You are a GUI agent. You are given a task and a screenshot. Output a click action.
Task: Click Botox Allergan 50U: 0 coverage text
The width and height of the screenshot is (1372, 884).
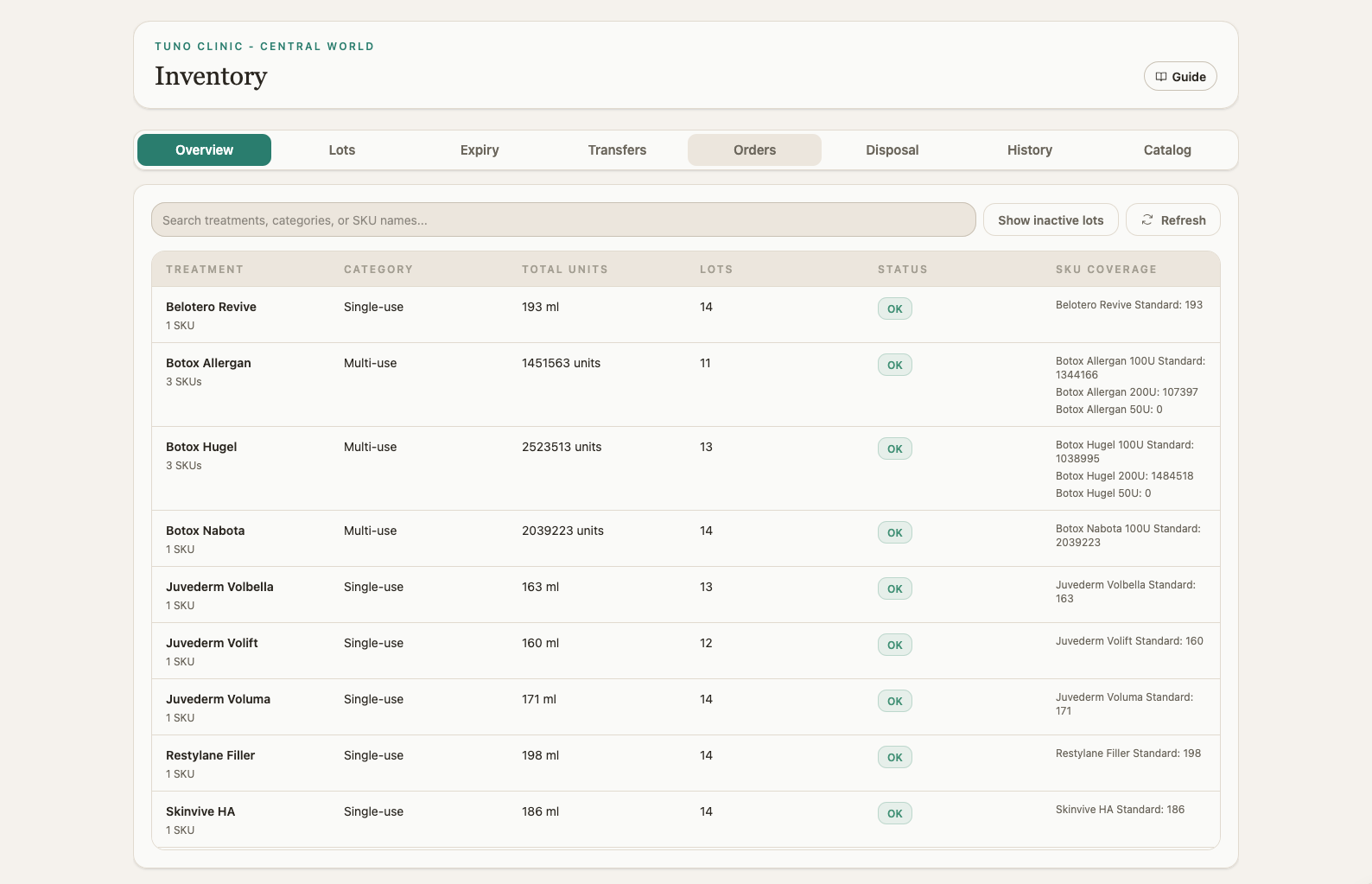click(1109, 410)
